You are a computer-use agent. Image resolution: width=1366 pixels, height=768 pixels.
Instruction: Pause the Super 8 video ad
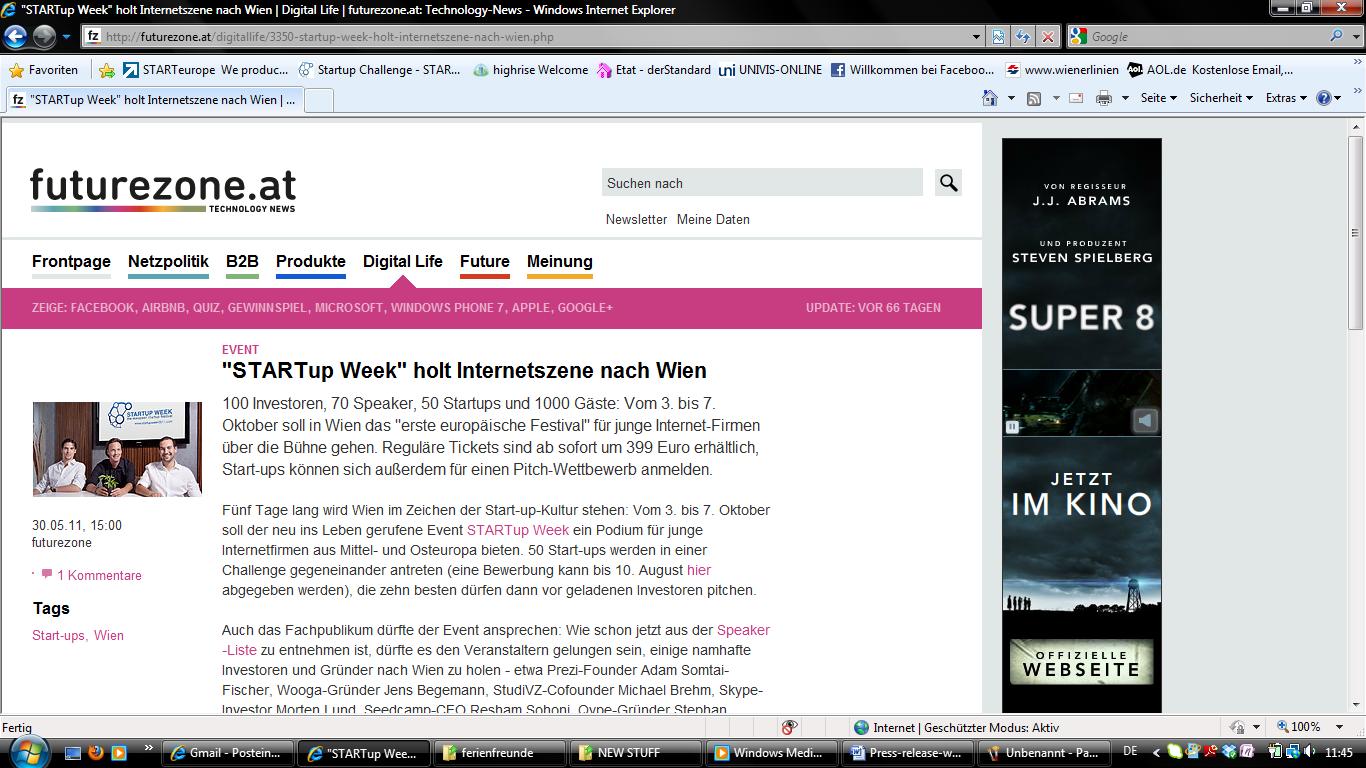(1012, 427)
